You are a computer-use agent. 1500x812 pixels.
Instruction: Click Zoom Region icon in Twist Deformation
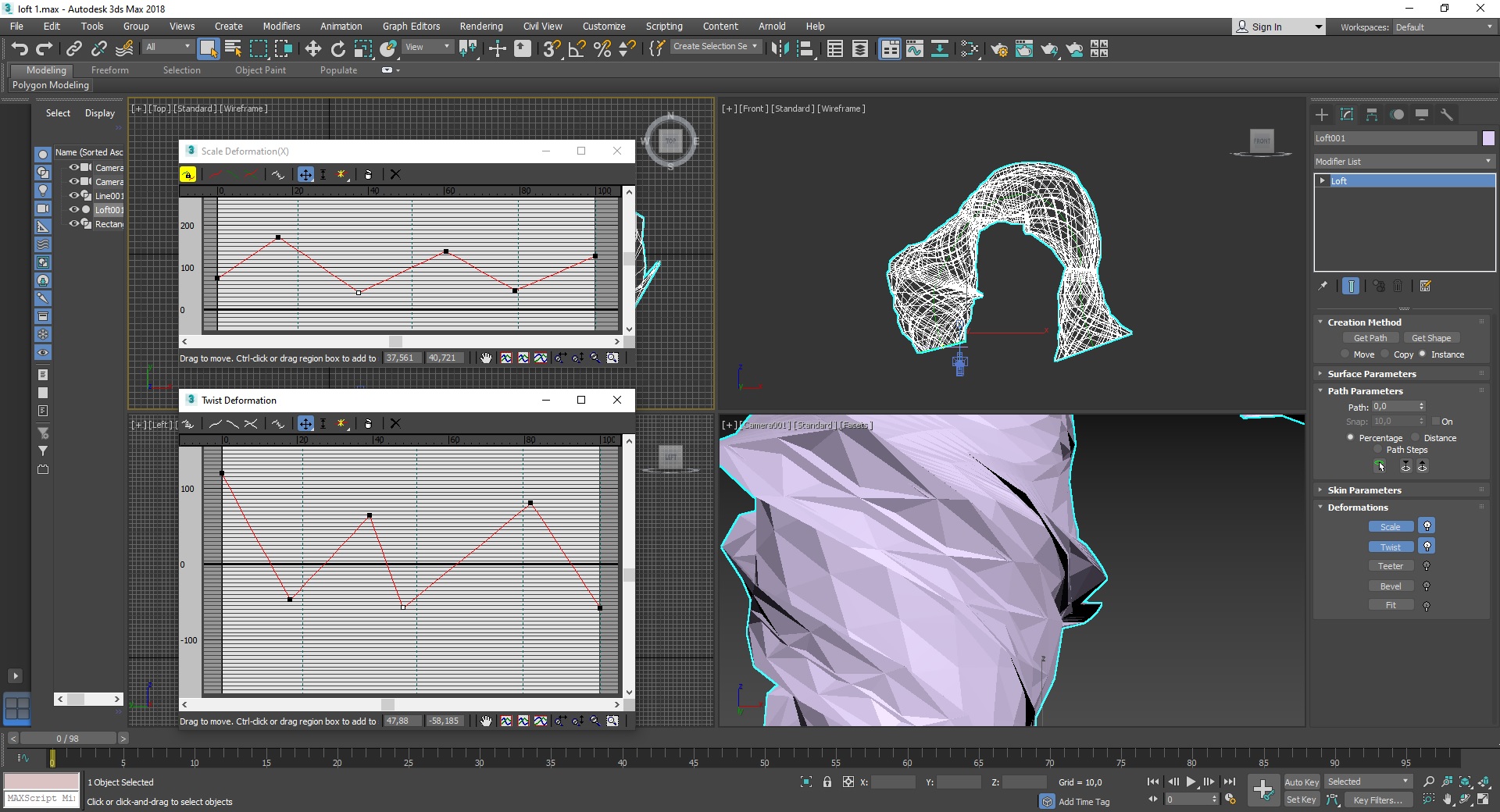612,721
